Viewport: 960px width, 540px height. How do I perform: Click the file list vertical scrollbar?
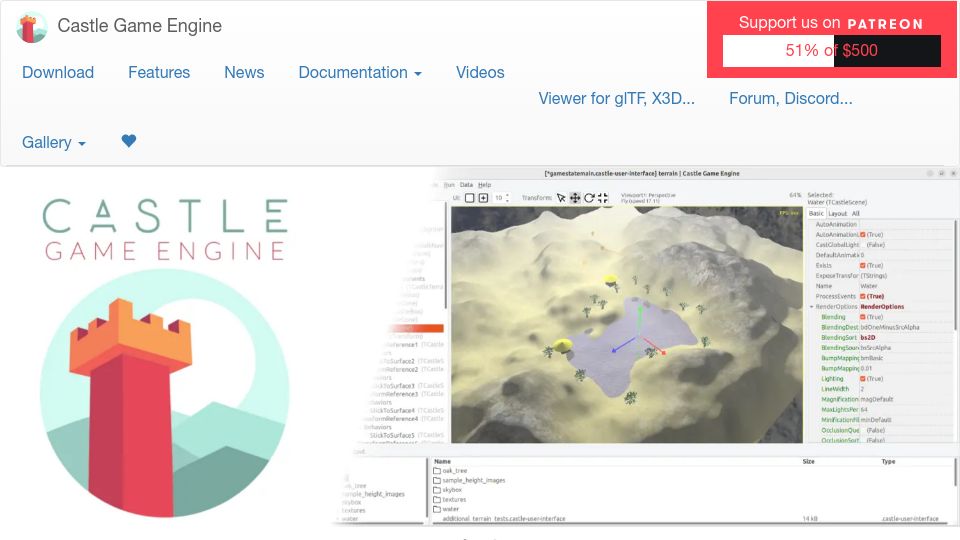(x=956, y=471)
